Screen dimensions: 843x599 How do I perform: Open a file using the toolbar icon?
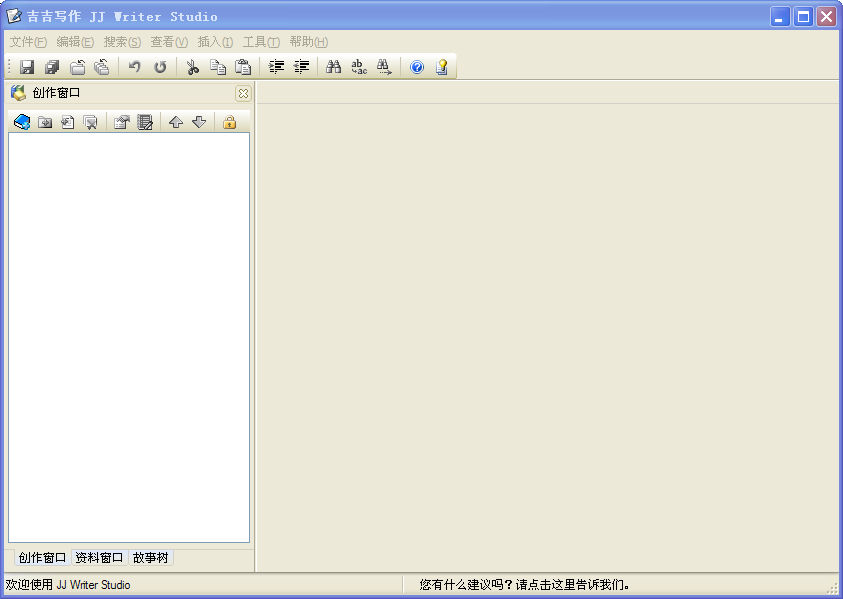click(x=77, y=66)
